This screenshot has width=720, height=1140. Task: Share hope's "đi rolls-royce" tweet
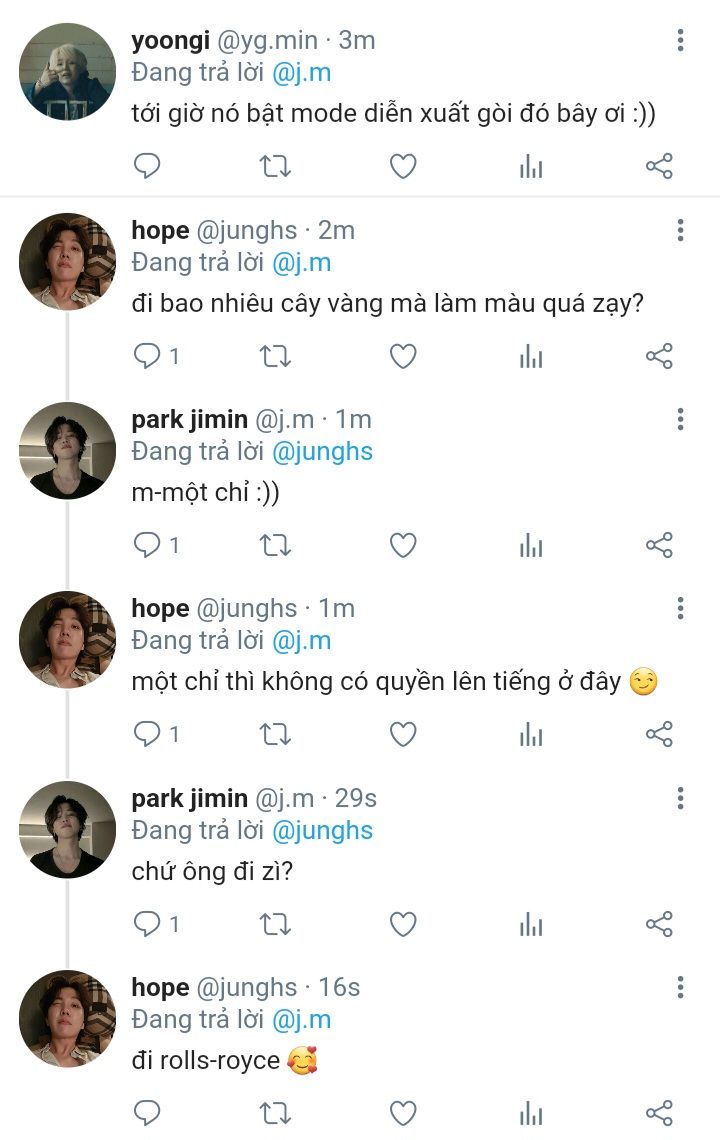(x=659, y=1113)
